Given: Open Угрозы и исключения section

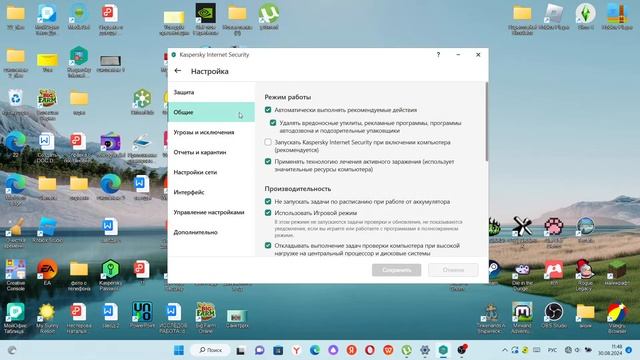Looking at the screenshot, I should click(x=211, y=132).
